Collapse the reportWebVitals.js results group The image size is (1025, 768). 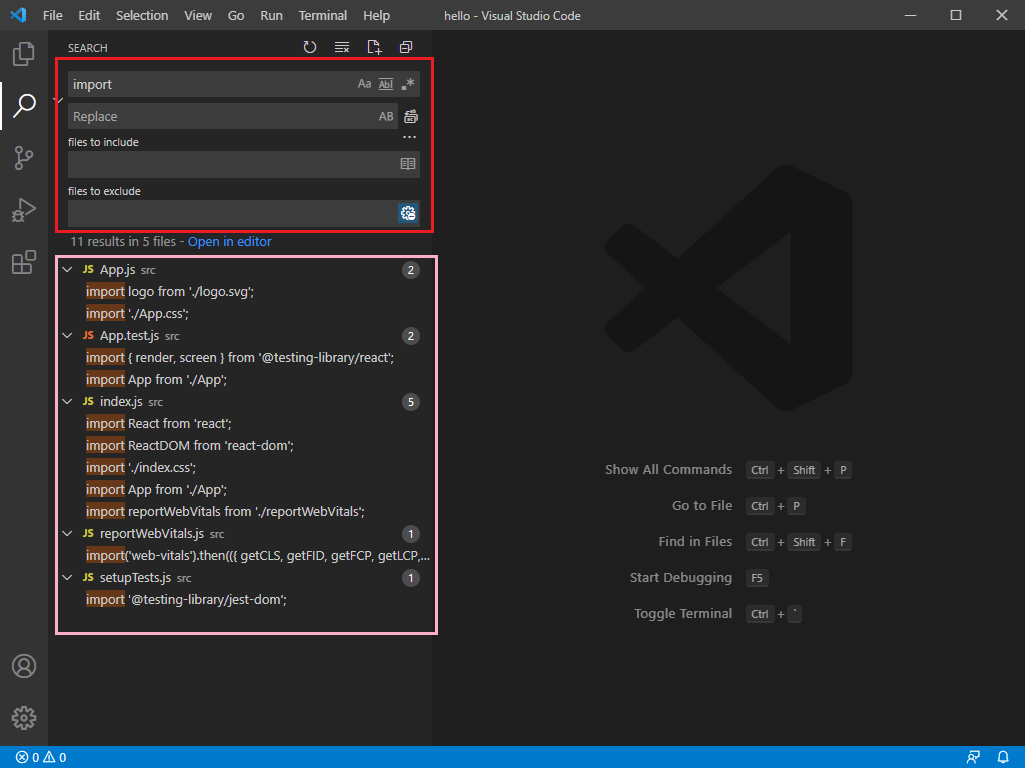(x=67, y=533)
